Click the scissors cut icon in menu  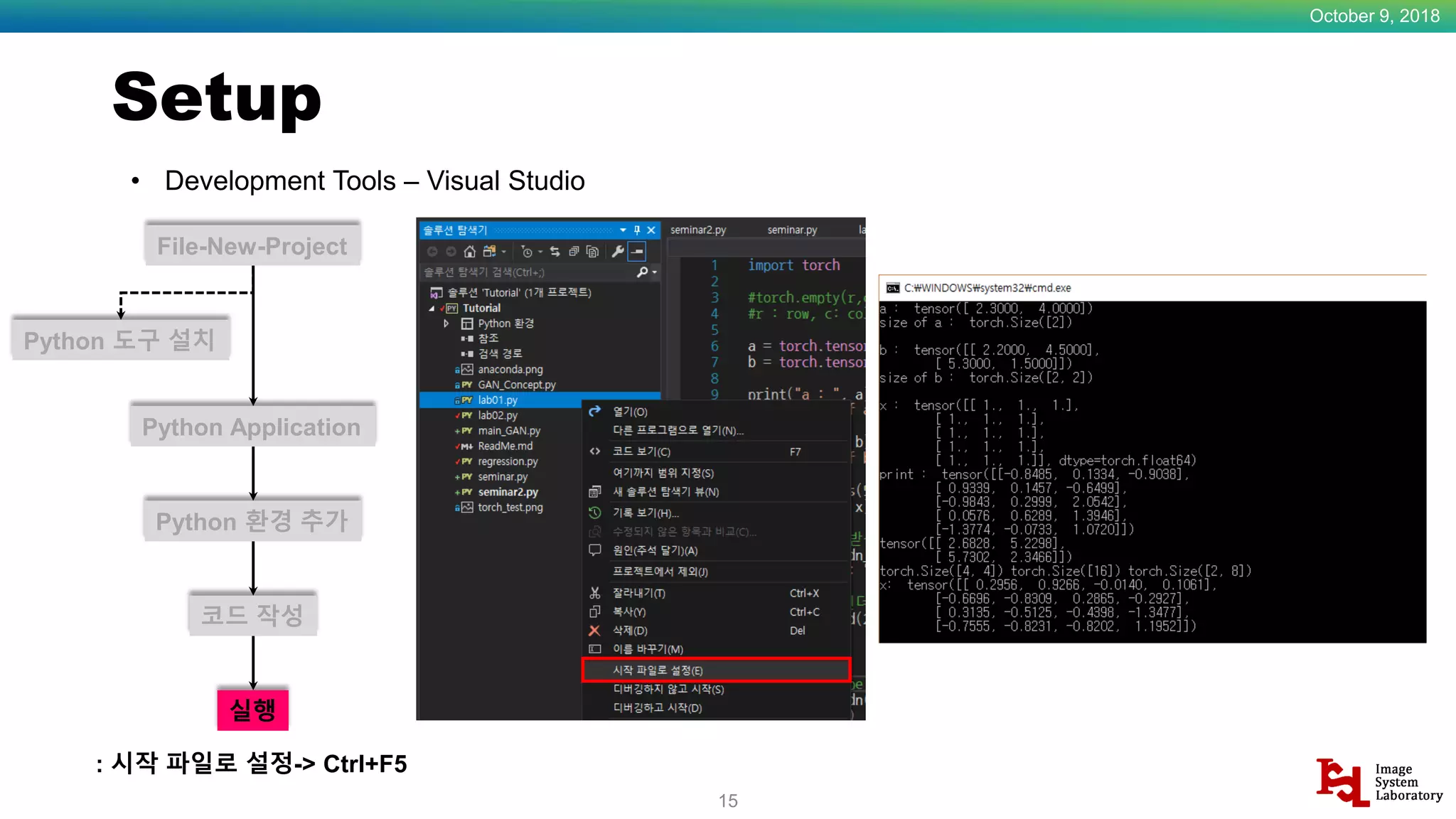coord(595,593)
